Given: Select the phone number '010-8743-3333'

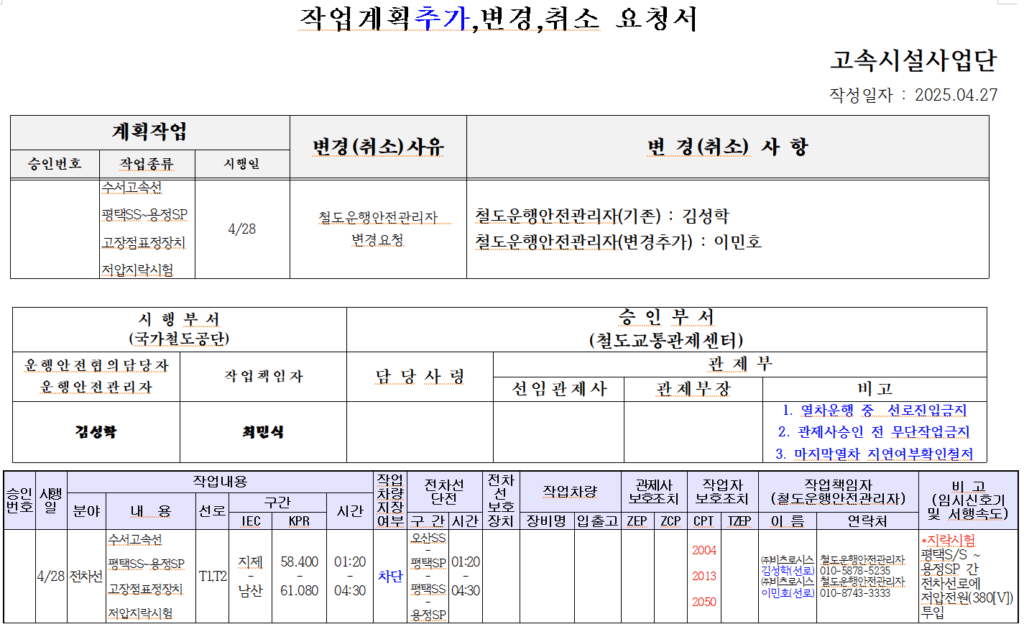Looking at the screenshot, I should (x=855, y=593).
